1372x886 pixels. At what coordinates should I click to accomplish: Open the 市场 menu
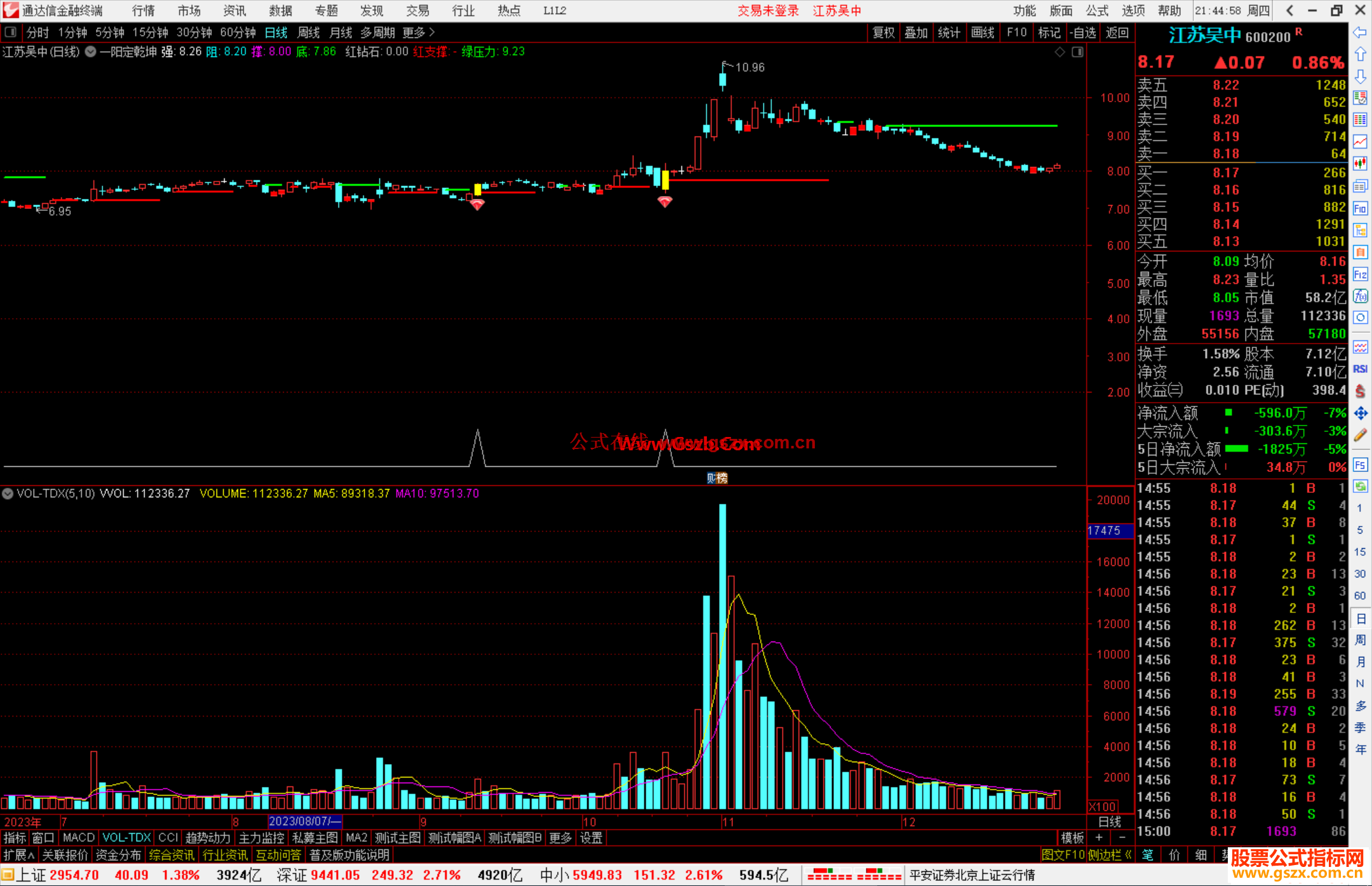(x=189, y=11)
